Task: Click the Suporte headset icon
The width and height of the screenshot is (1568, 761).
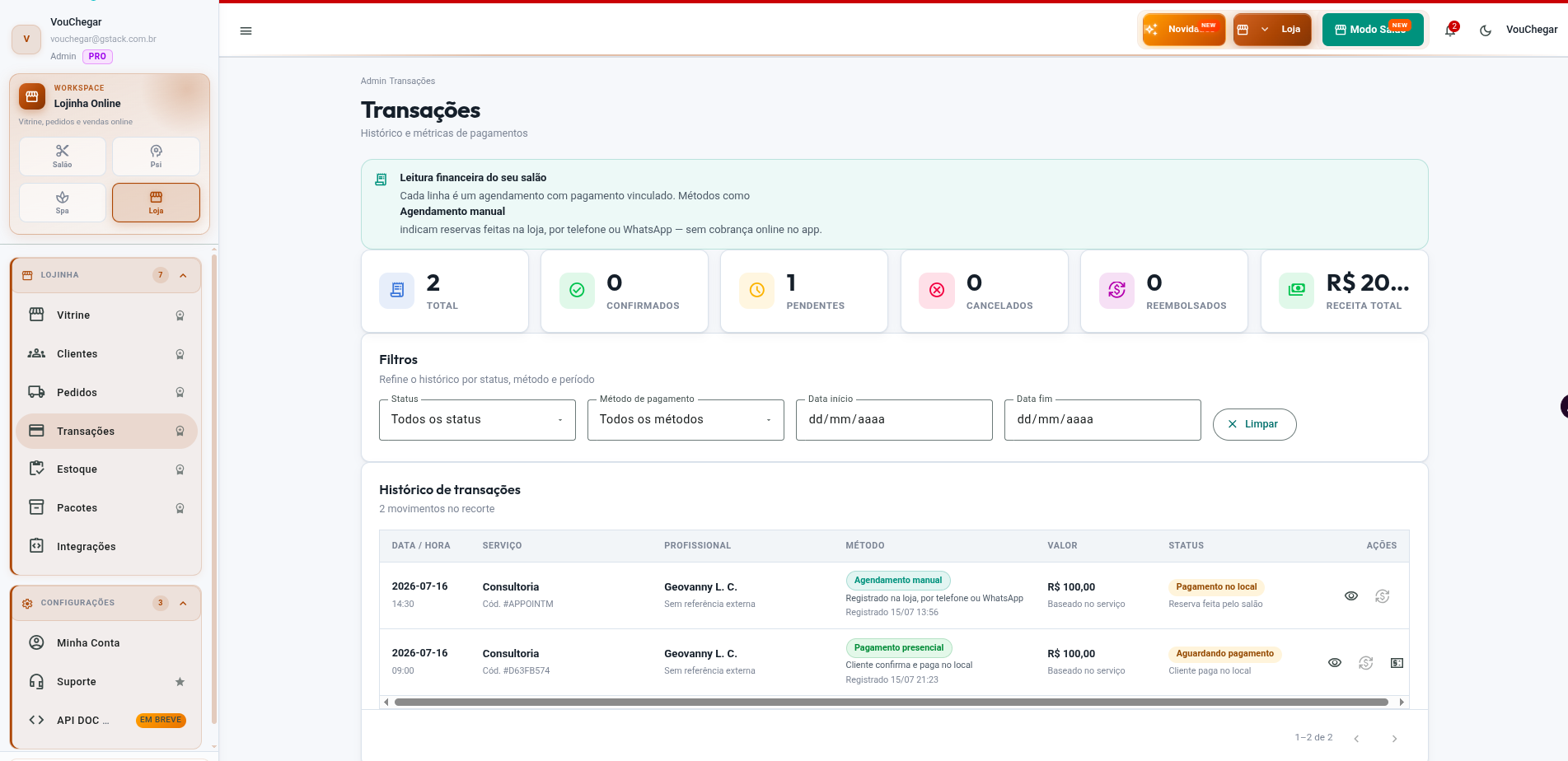Action: pyautogui.click(x=36, y=681)
